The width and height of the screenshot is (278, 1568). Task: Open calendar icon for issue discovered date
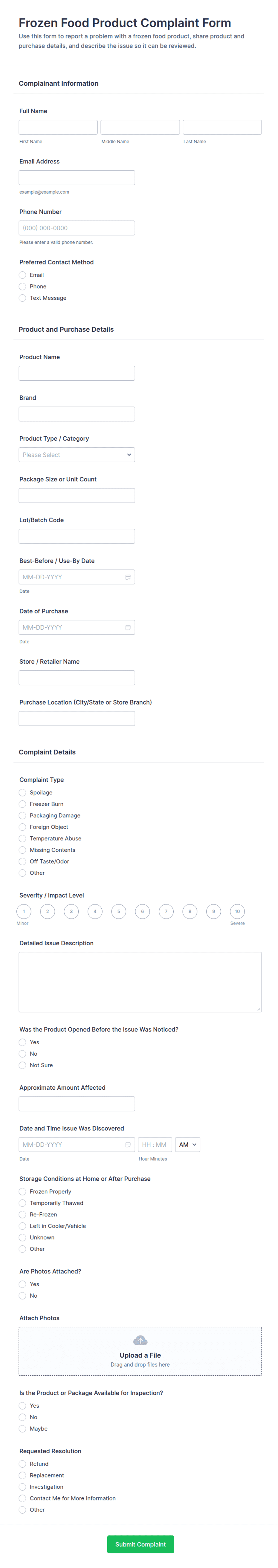pos(128,1145)
